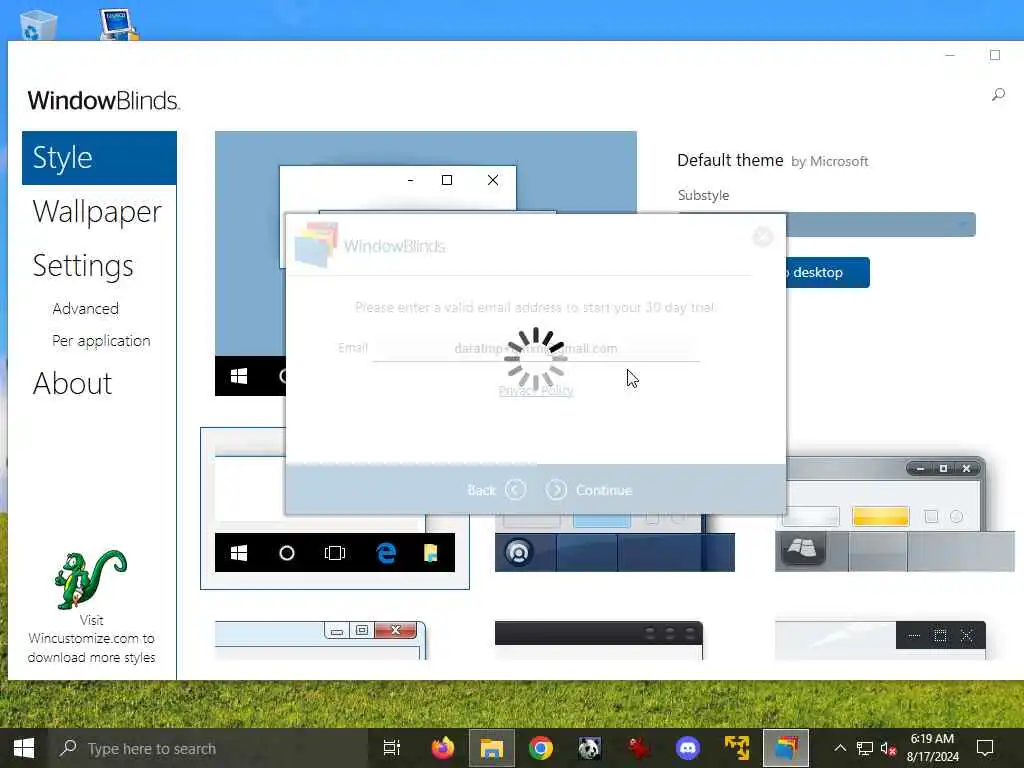Launch Firefox from the taskbar
Viewport: 1024px width, 768px height.
point(443,748)
